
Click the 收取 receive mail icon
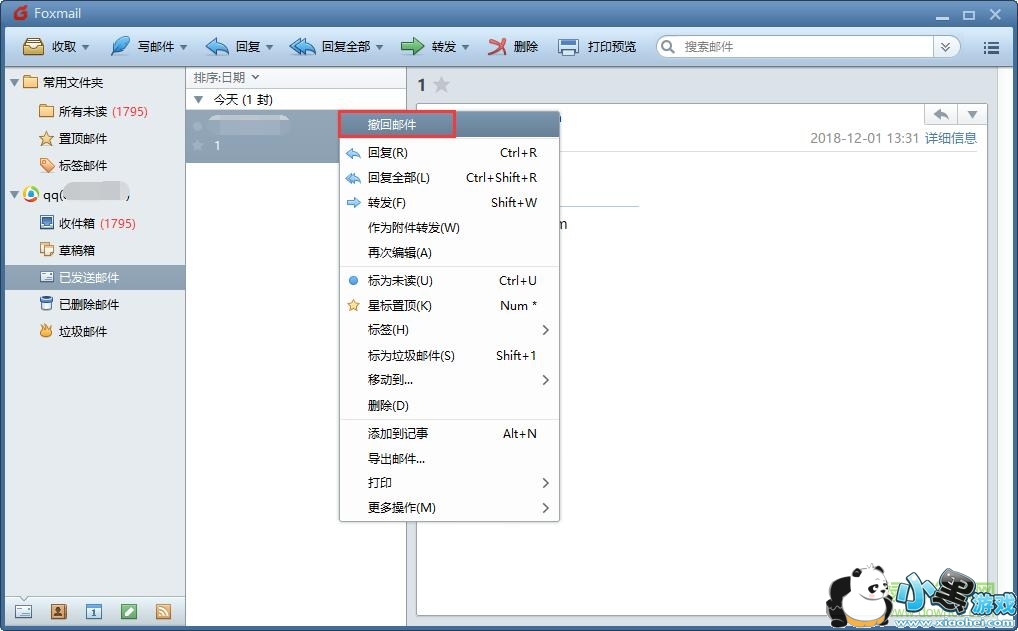coord(33,47)
